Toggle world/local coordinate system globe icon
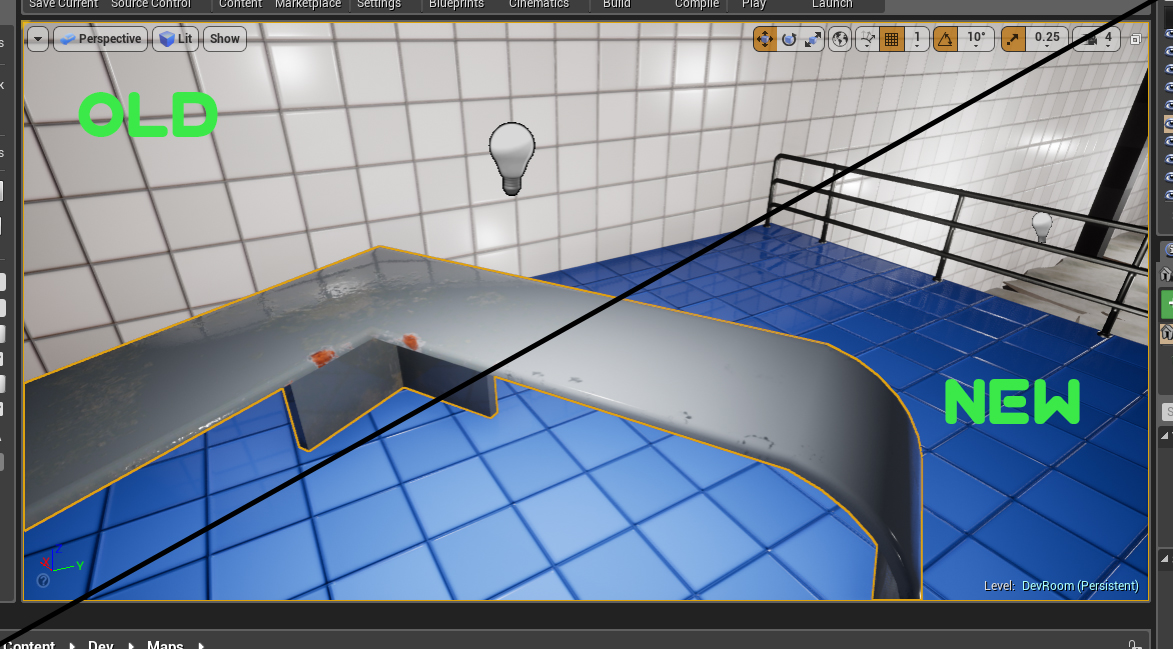The image size is (1173, 649). tap(840, 39)
